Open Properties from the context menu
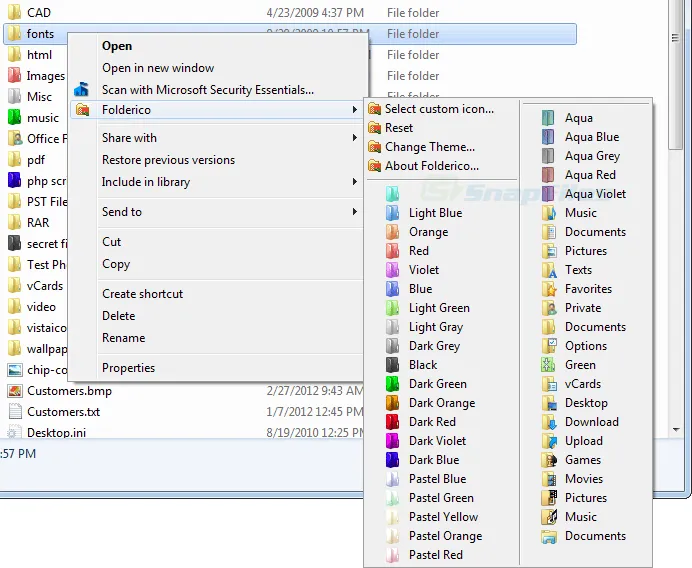Image resolution: width=692 pixels, height=568 pixels. point(128,368)
